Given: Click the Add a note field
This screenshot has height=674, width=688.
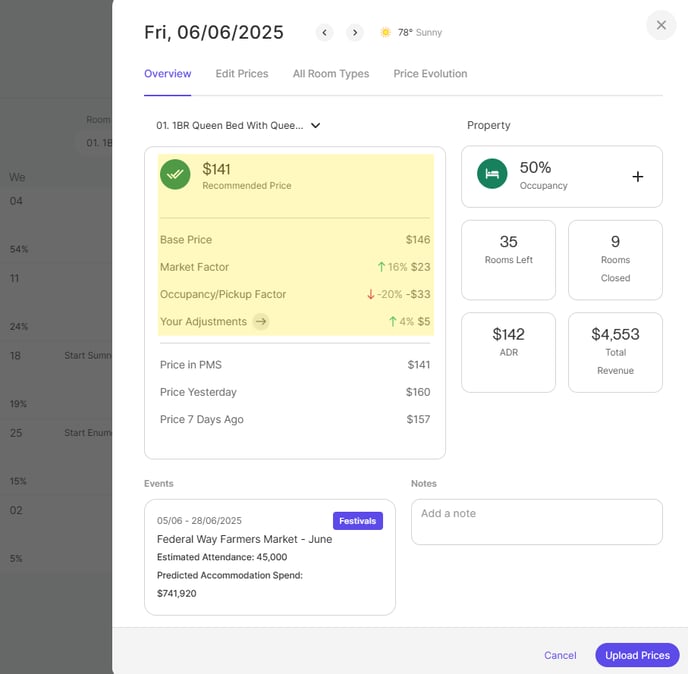Looking at the screenshot, I should coord(536,522).
